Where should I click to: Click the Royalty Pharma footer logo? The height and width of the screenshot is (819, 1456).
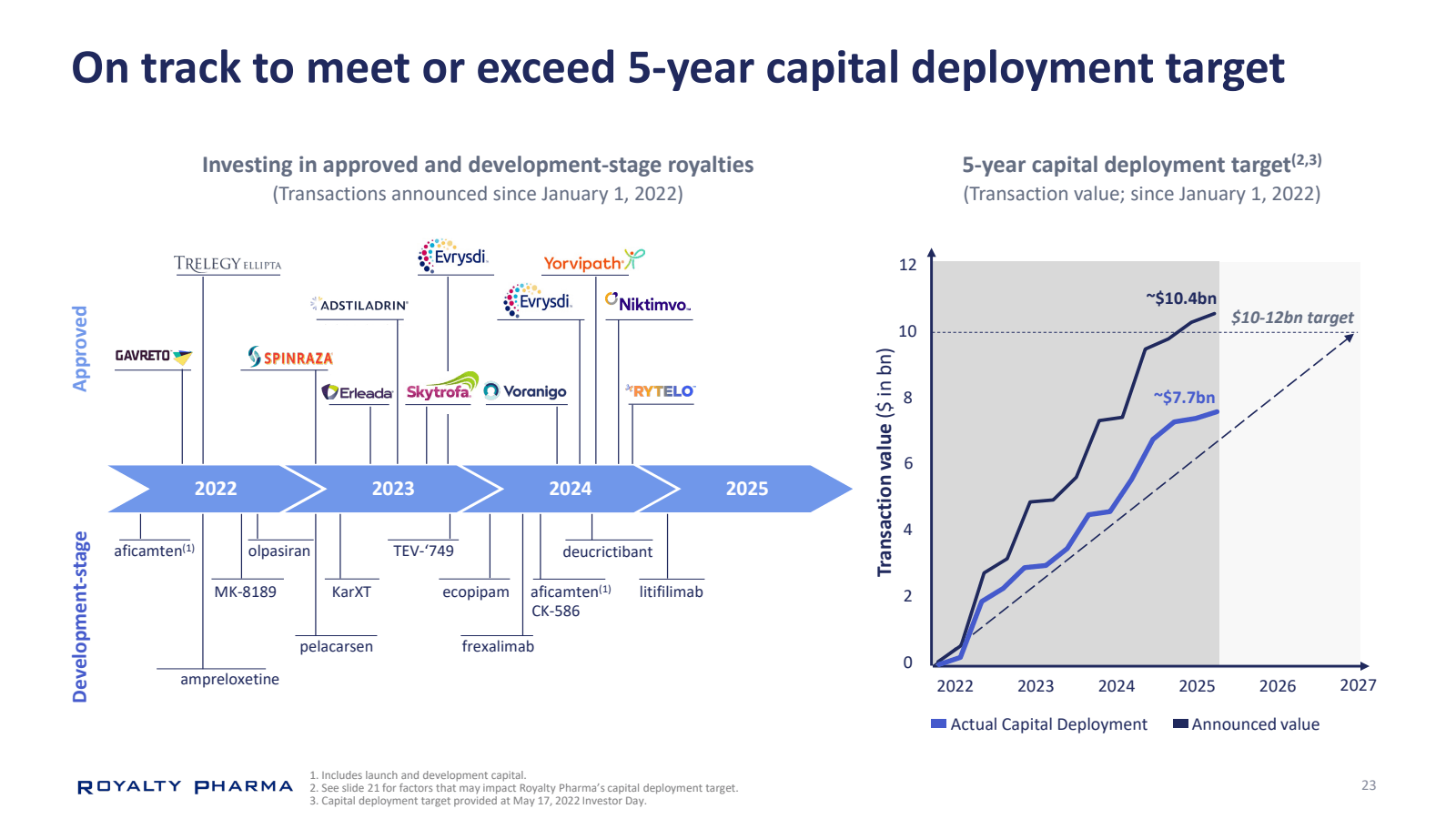tap(186, 786)
